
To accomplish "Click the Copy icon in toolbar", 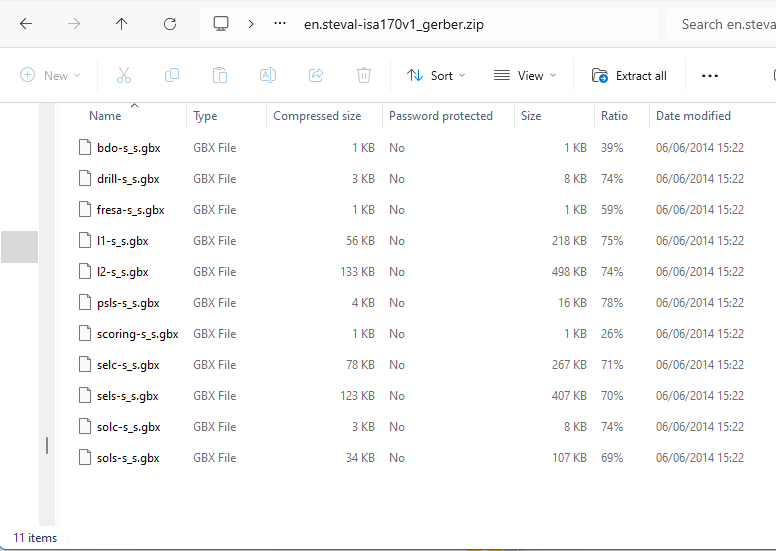I will [172, 75].
